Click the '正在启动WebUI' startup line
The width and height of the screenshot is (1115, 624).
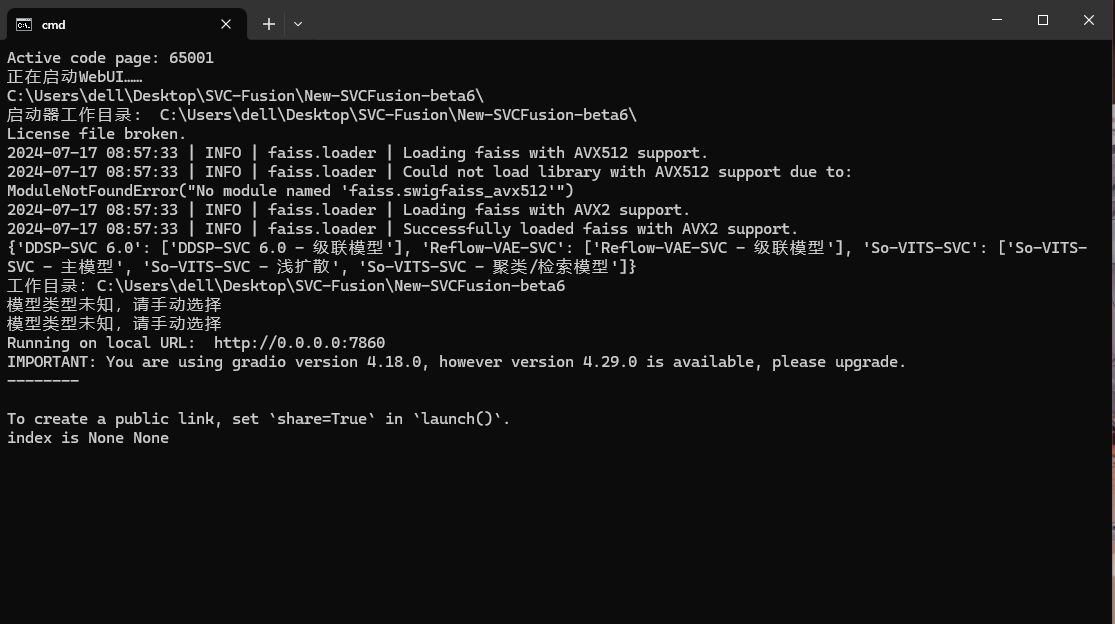coord(75,77)
